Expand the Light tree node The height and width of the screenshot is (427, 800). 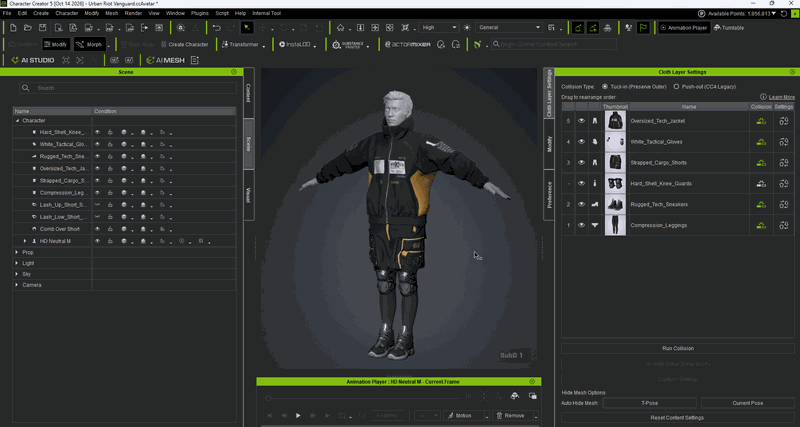(17, 263)
